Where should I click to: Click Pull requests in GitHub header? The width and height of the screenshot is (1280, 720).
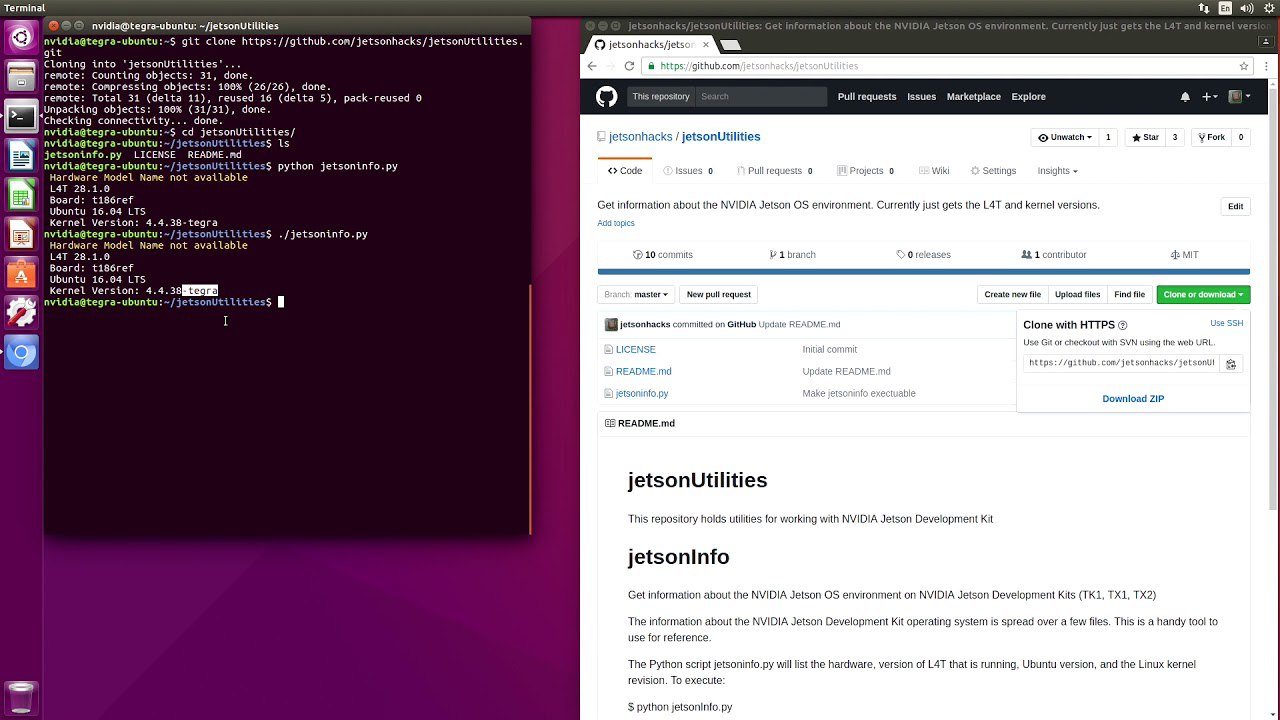(867, 97)
